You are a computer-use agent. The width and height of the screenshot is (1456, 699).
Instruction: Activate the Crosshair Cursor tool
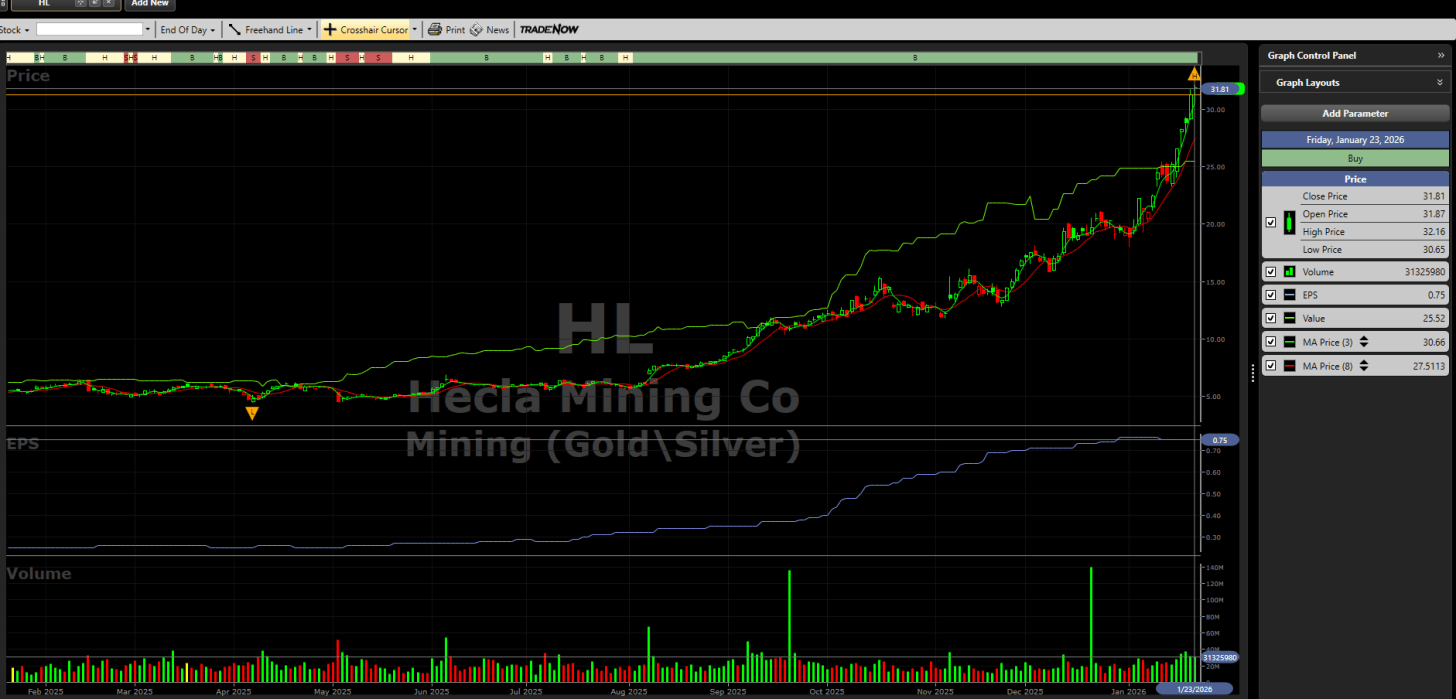[365, 30]
